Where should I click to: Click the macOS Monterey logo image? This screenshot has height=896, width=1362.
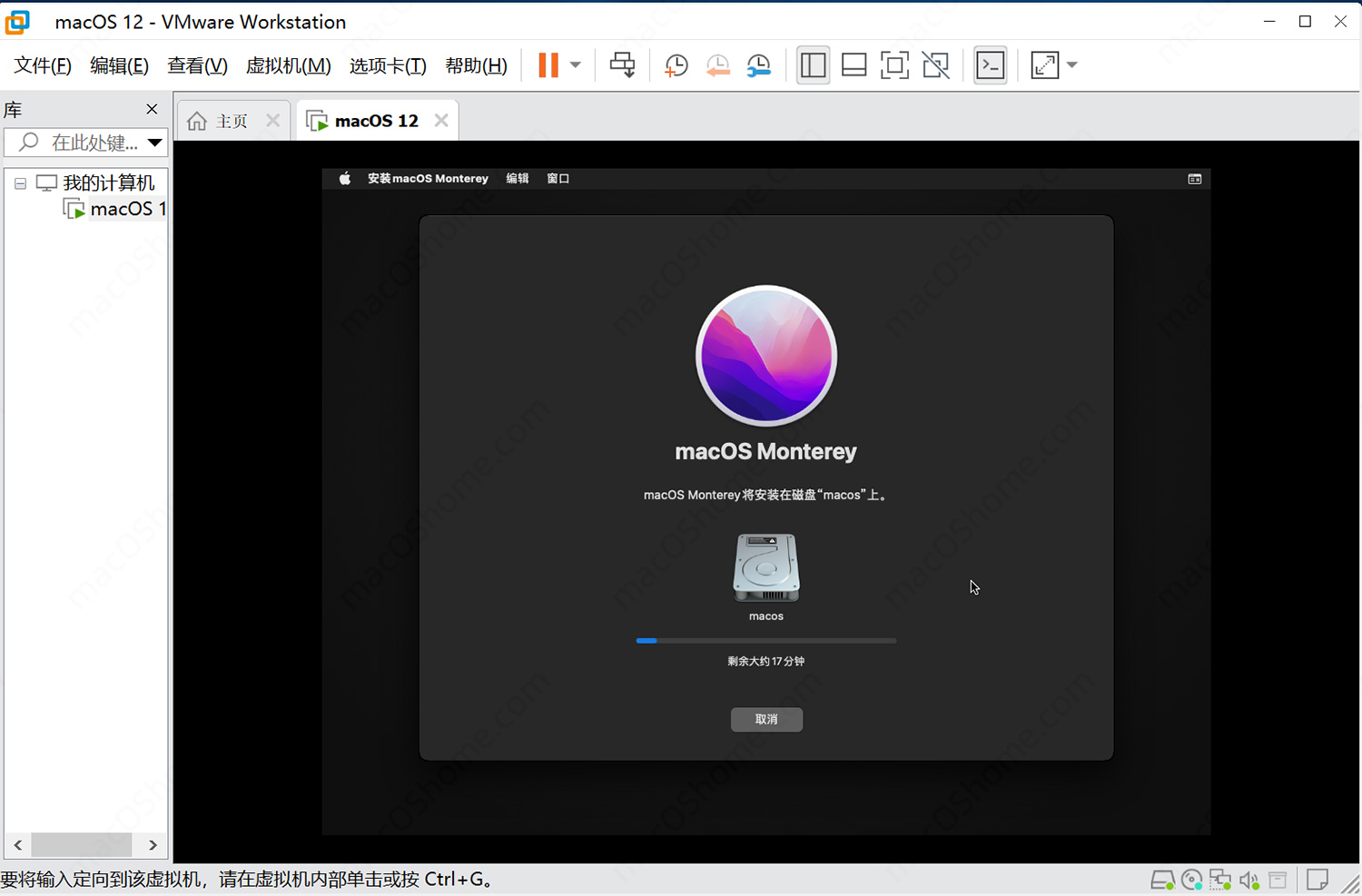766,356
